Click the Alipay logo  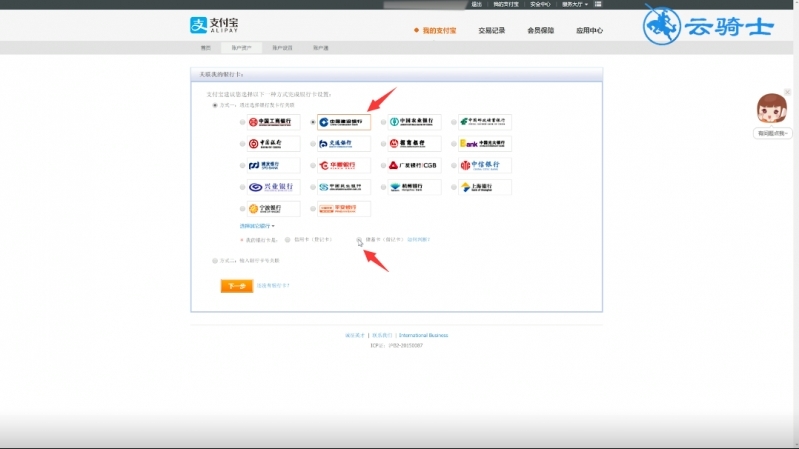[214, 24]
